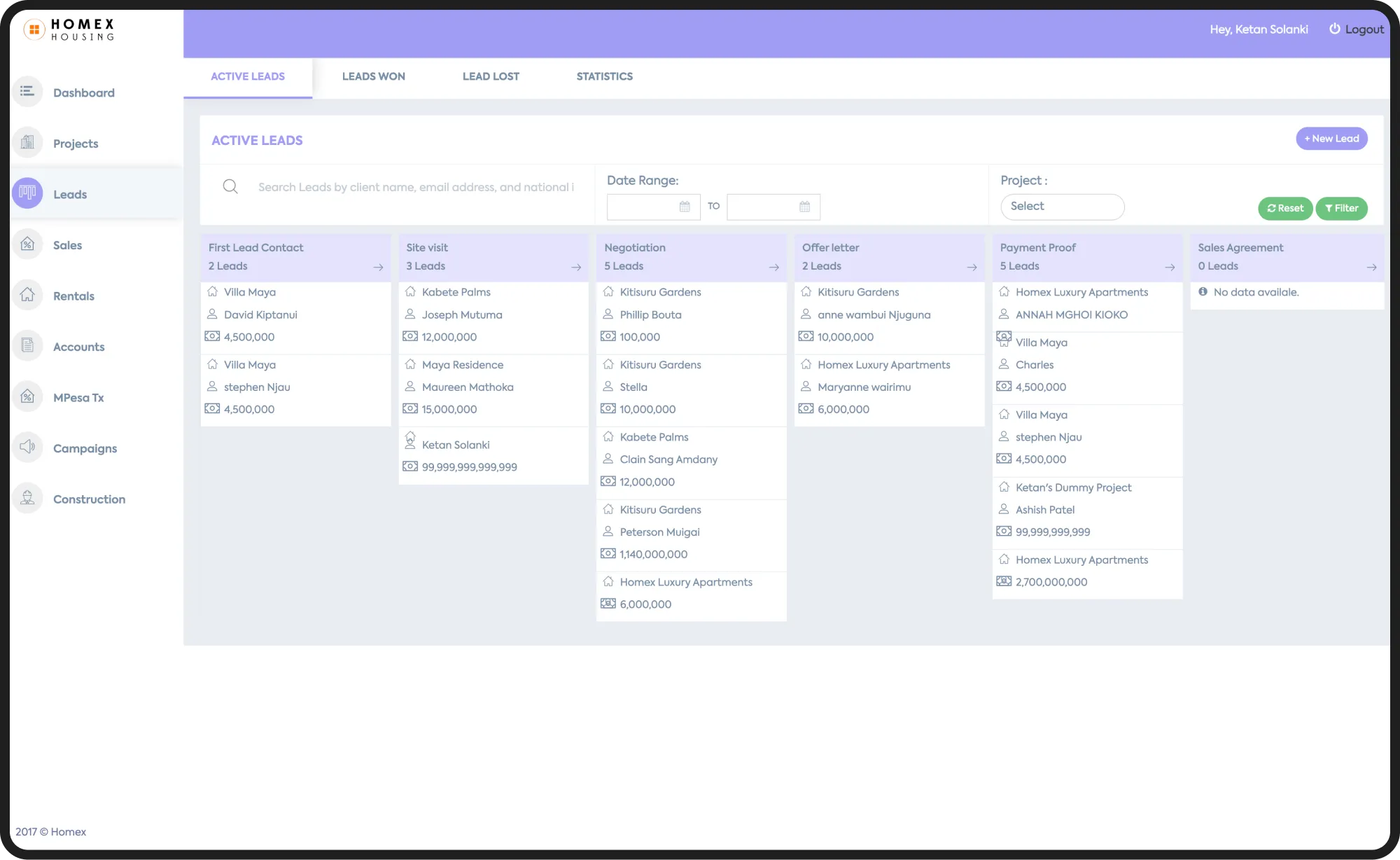Open Ketan Solanki site visit lead

tap(493, 455)
